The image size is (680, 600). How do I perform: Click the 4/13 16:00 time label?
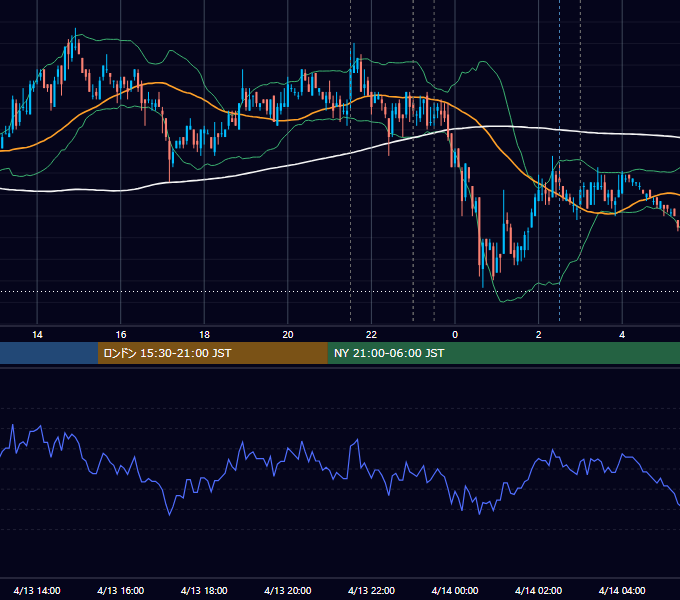click(x=121, y=590)
